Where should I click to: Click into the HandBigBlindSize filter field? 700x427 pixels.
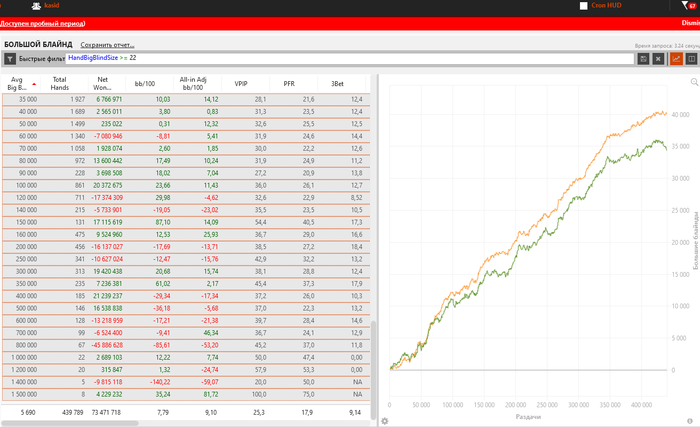pos(350,59)
